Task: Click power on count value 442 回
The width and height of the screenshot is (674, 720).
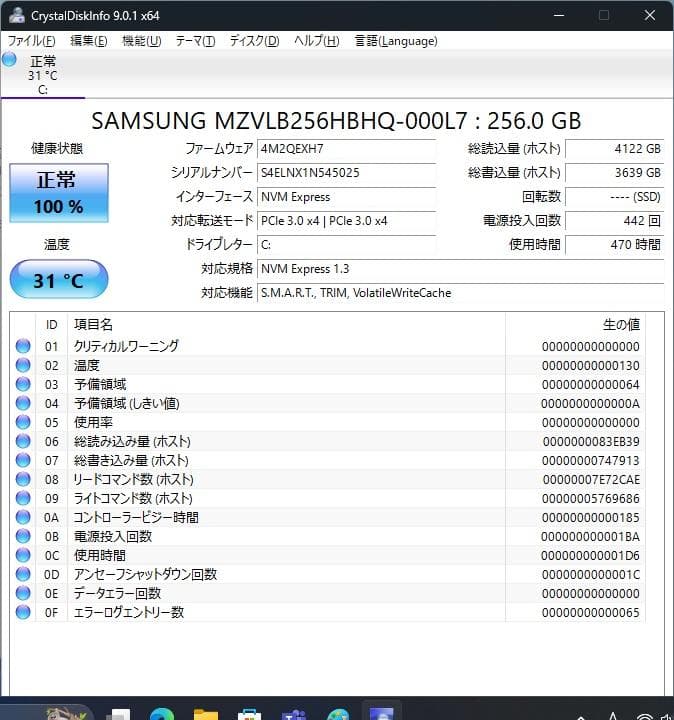Action: click(x=615, y=221)
